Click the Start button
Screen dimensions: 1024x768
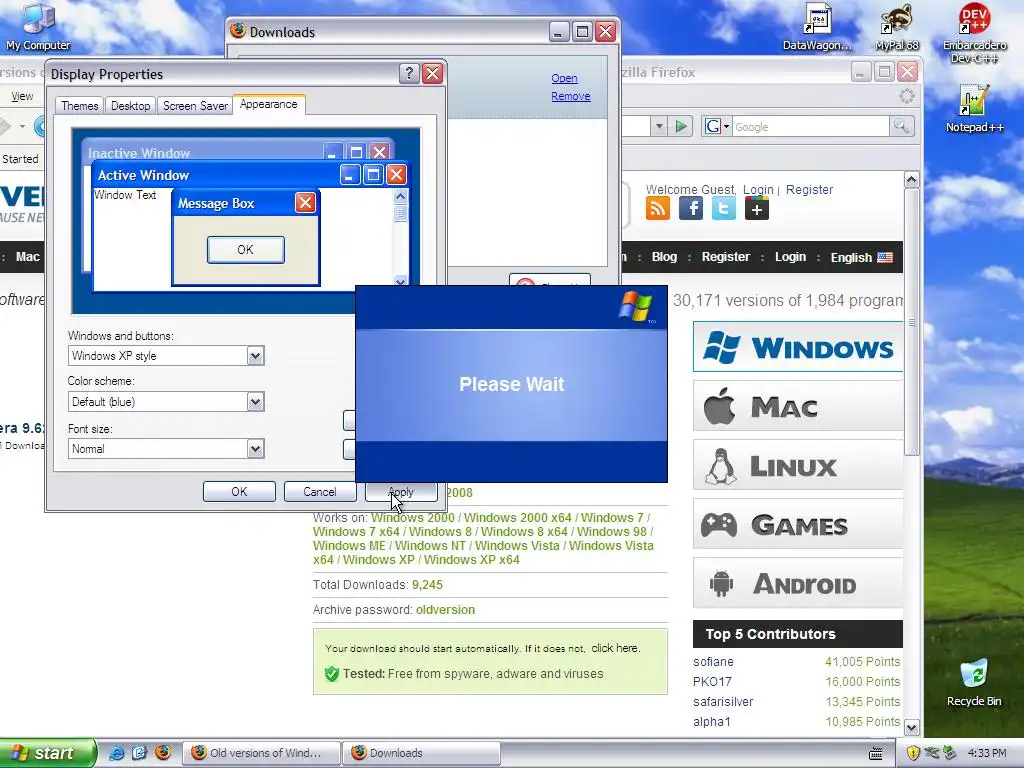pyautogui.click(x=47, y=753)
